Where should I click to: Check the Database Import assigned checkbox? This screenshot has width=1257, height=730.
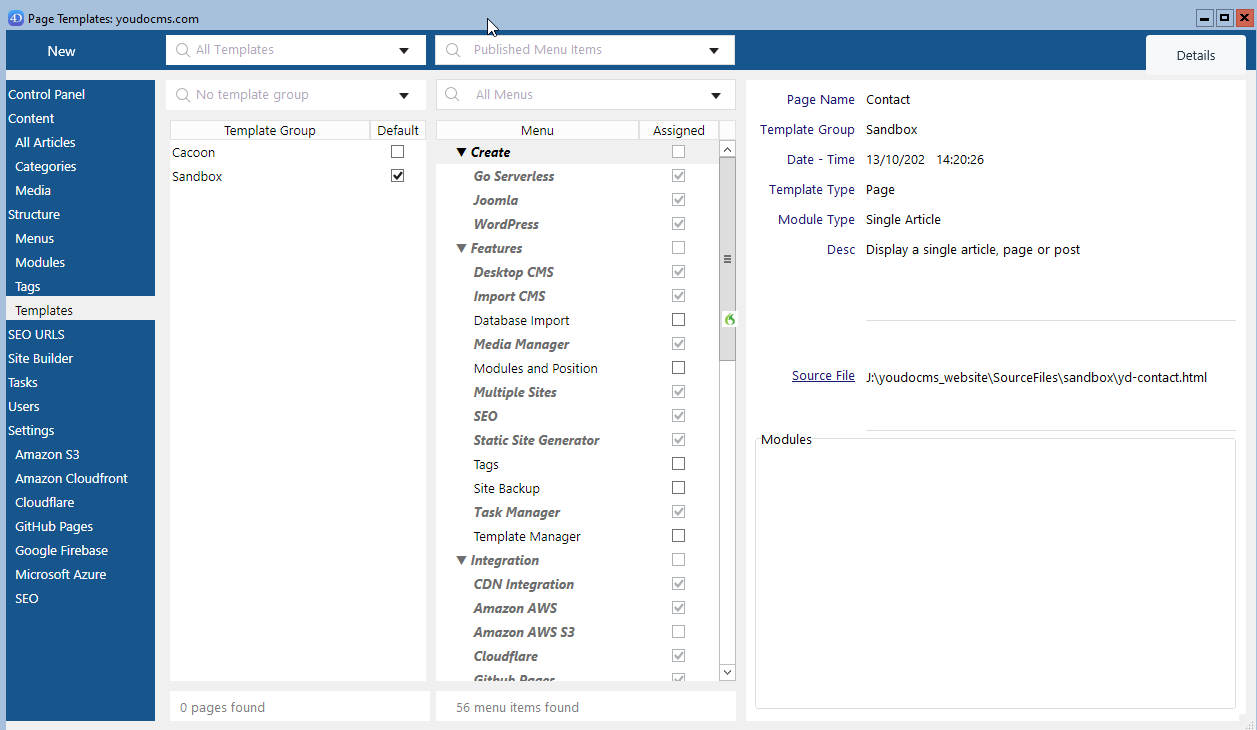[678, 320]
